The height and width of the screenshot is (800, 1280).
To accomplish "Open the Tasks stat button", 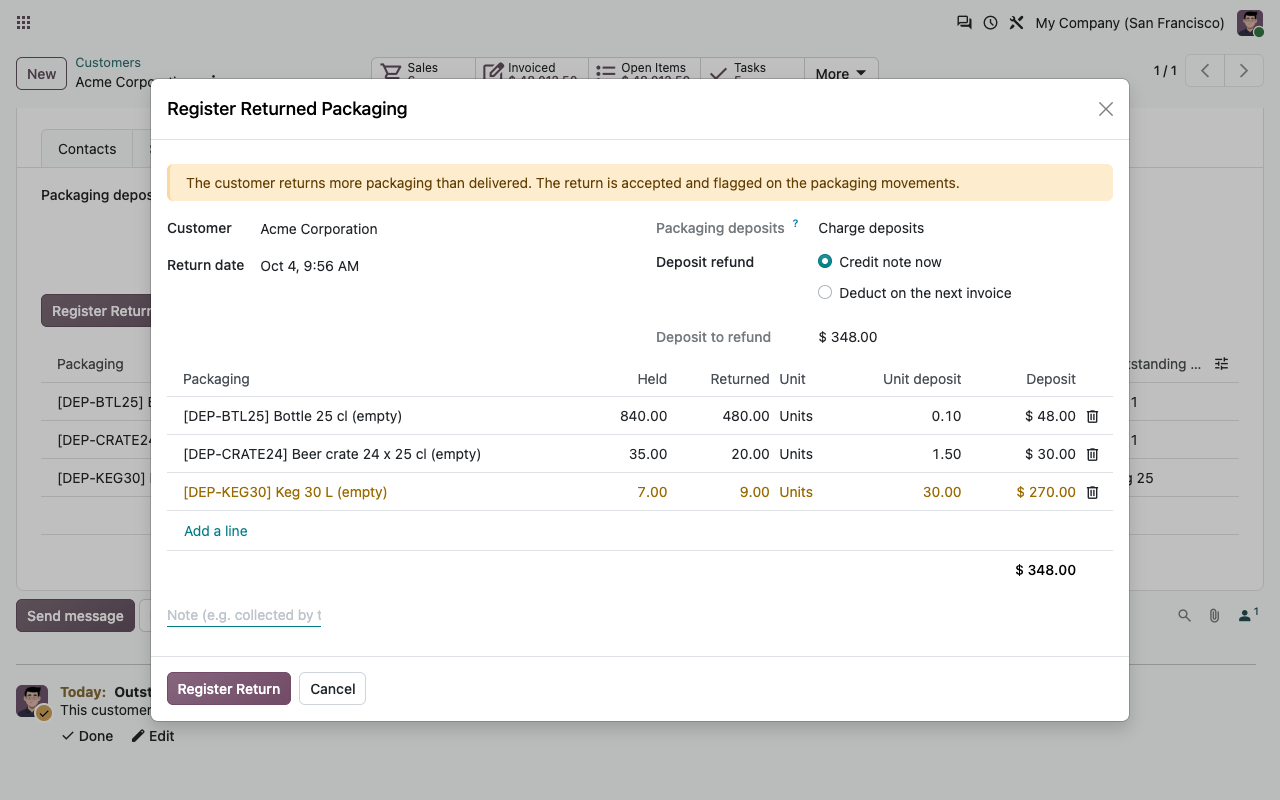I will [752, 72].
